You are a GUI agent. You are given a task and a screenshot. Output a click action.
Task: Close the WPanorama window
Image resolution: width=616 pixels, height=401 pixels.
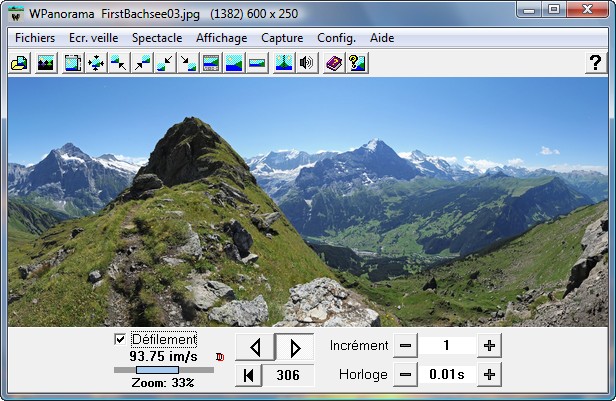pyautogui.click(x=588, y=10)
